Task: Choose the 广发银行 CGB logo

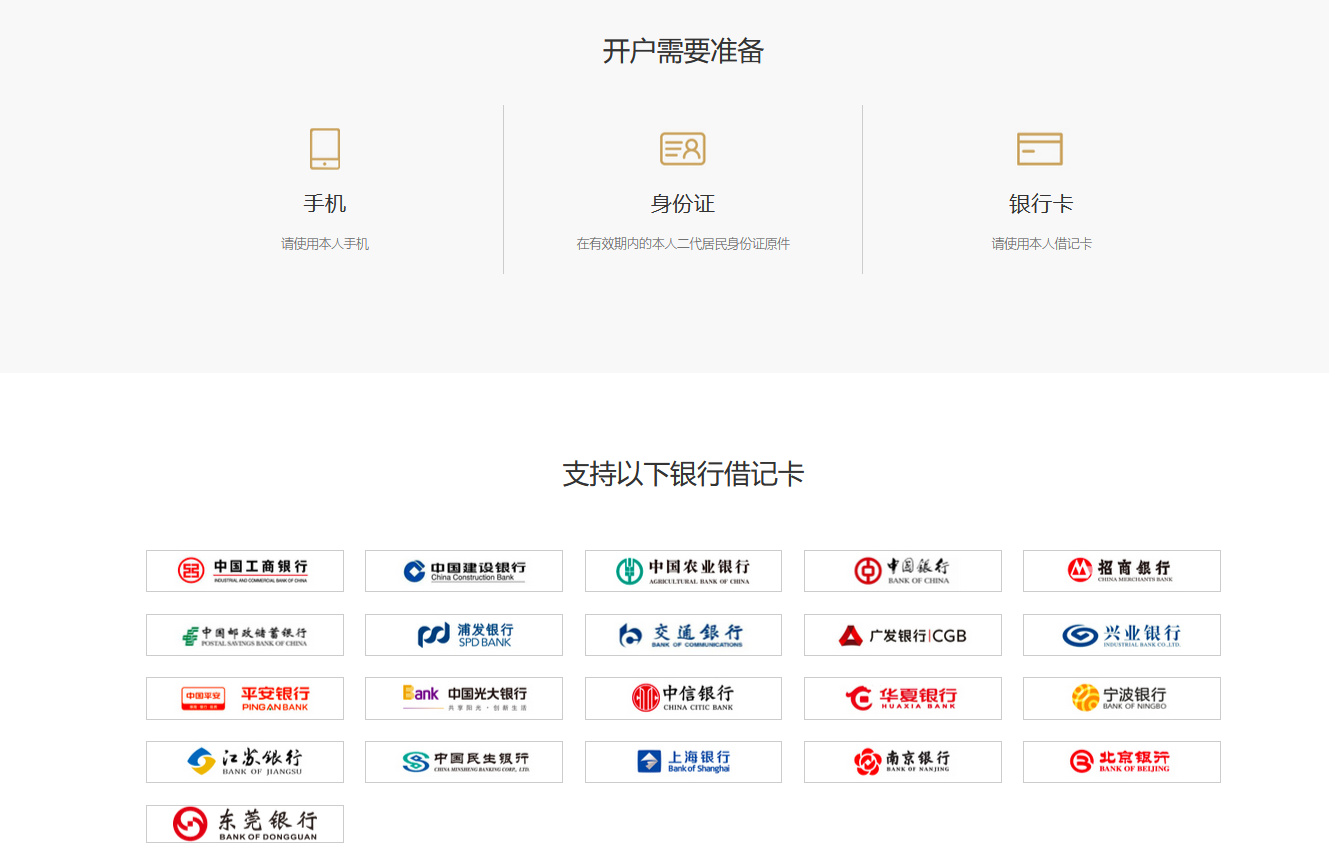Action: coord(902,635)
